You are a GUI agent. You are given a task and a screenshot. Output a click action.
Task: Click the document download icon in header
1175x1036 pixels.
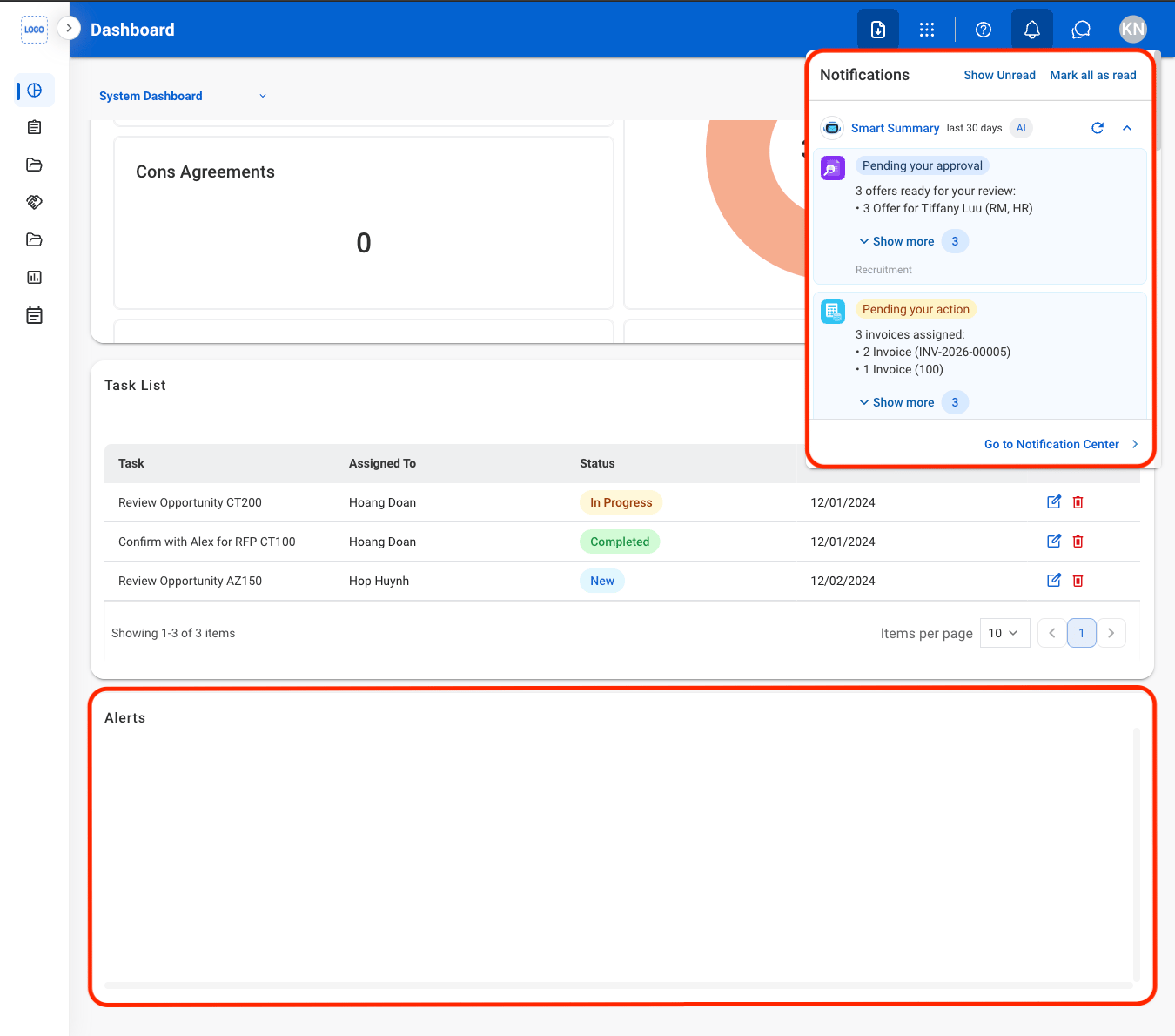(878, 30)
